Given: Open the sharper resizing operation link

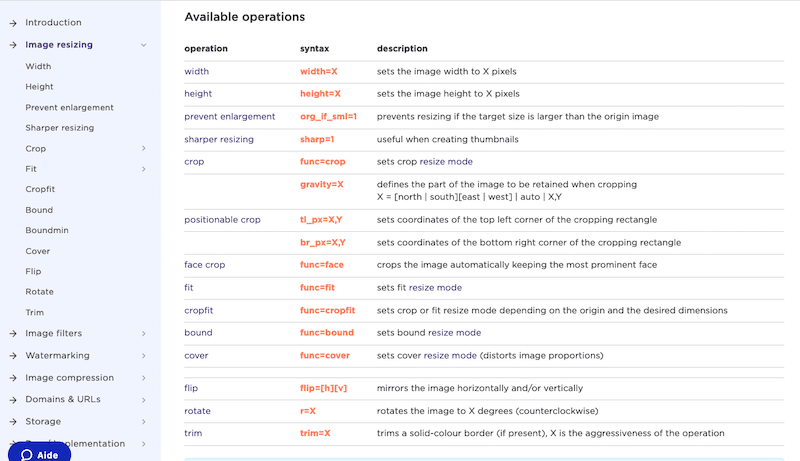Looking at the screenshot, I should [x=219, y=140].
